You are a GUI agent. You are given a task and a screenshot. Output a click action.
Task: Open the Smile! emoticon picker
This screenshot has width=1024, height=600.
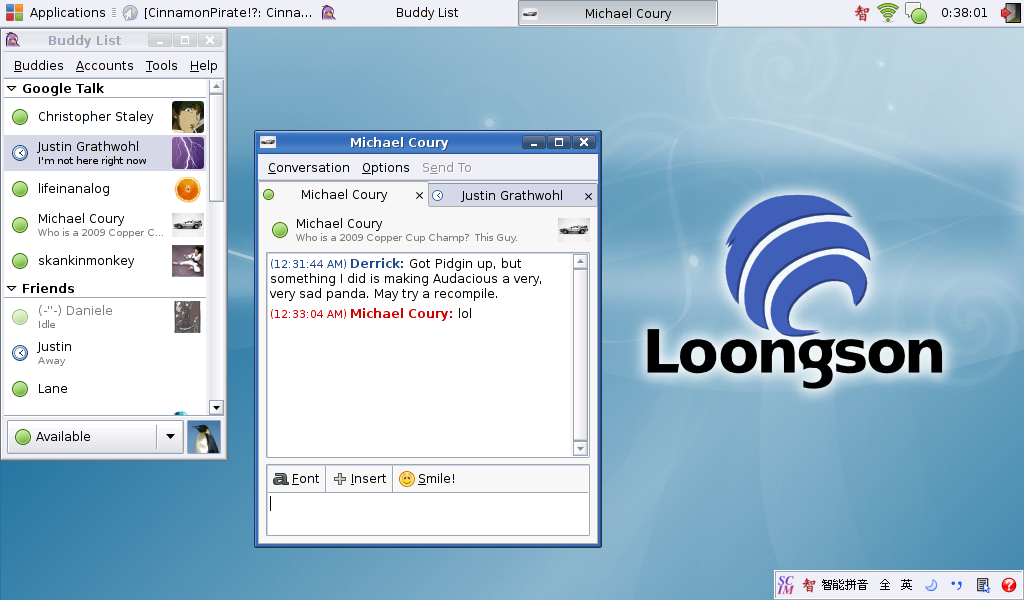point(427,479)
